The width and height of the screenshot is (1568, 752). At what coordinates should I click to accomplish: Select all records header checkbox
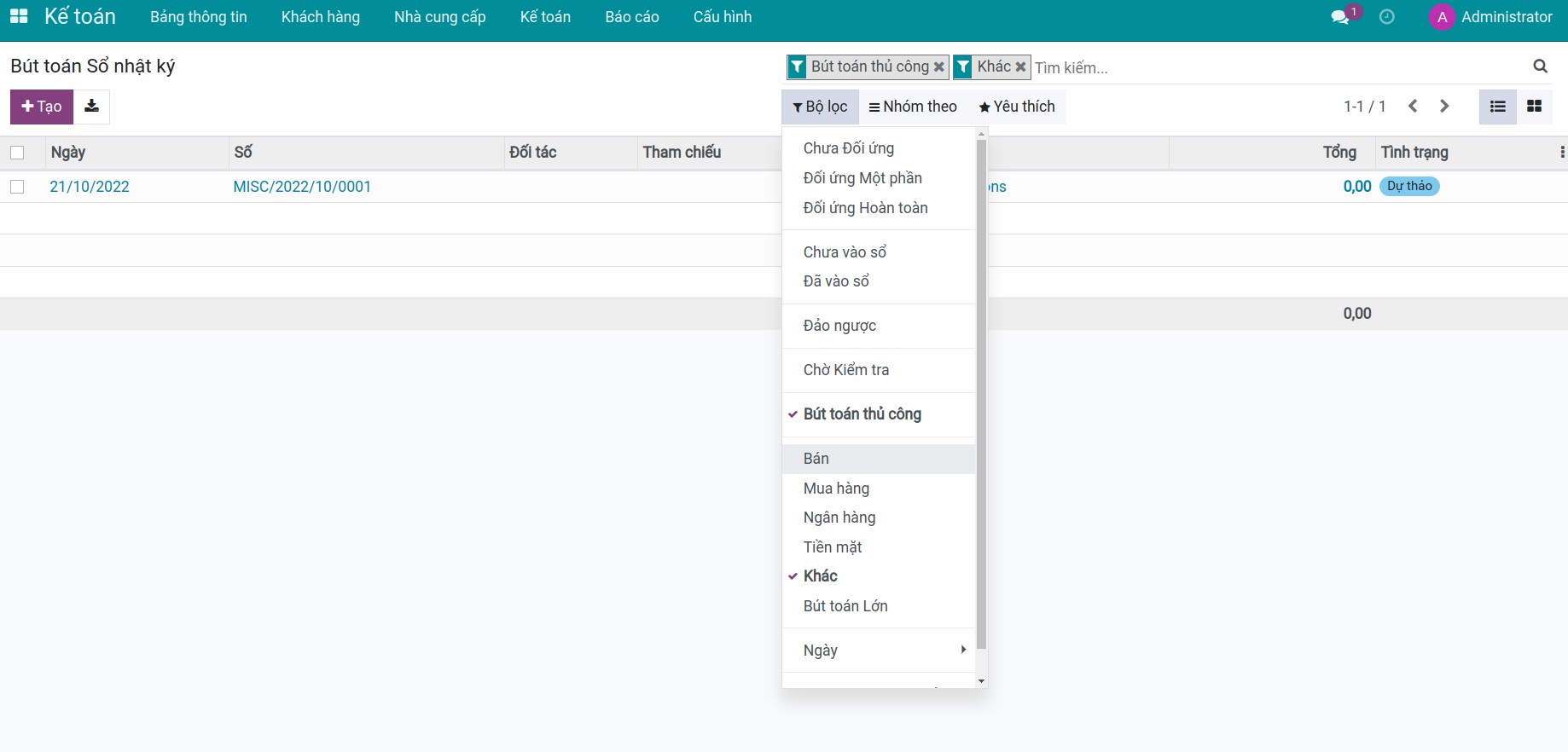17,153
